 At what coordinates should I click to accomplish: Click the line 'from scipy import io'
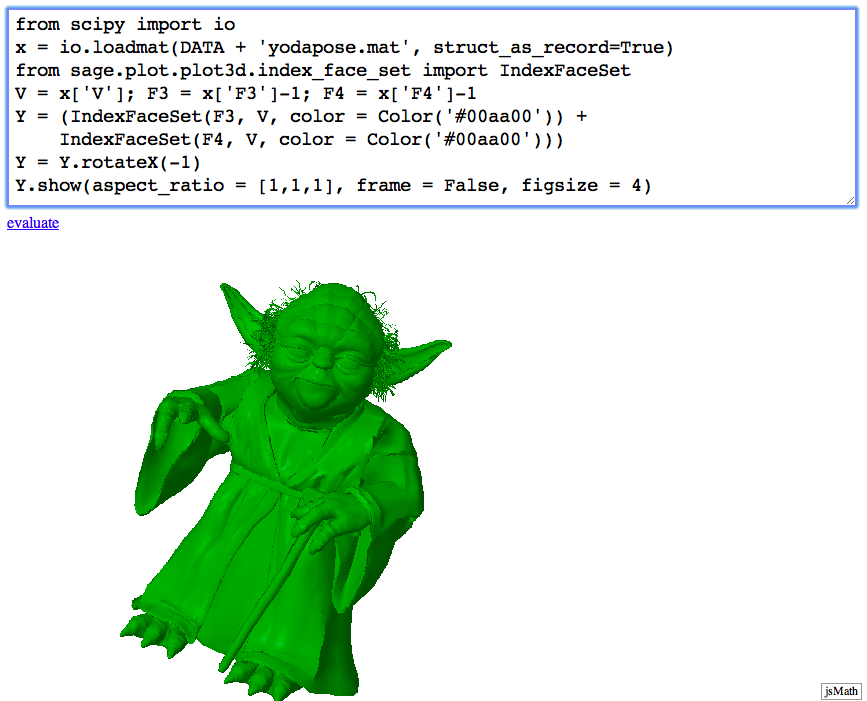126,24
